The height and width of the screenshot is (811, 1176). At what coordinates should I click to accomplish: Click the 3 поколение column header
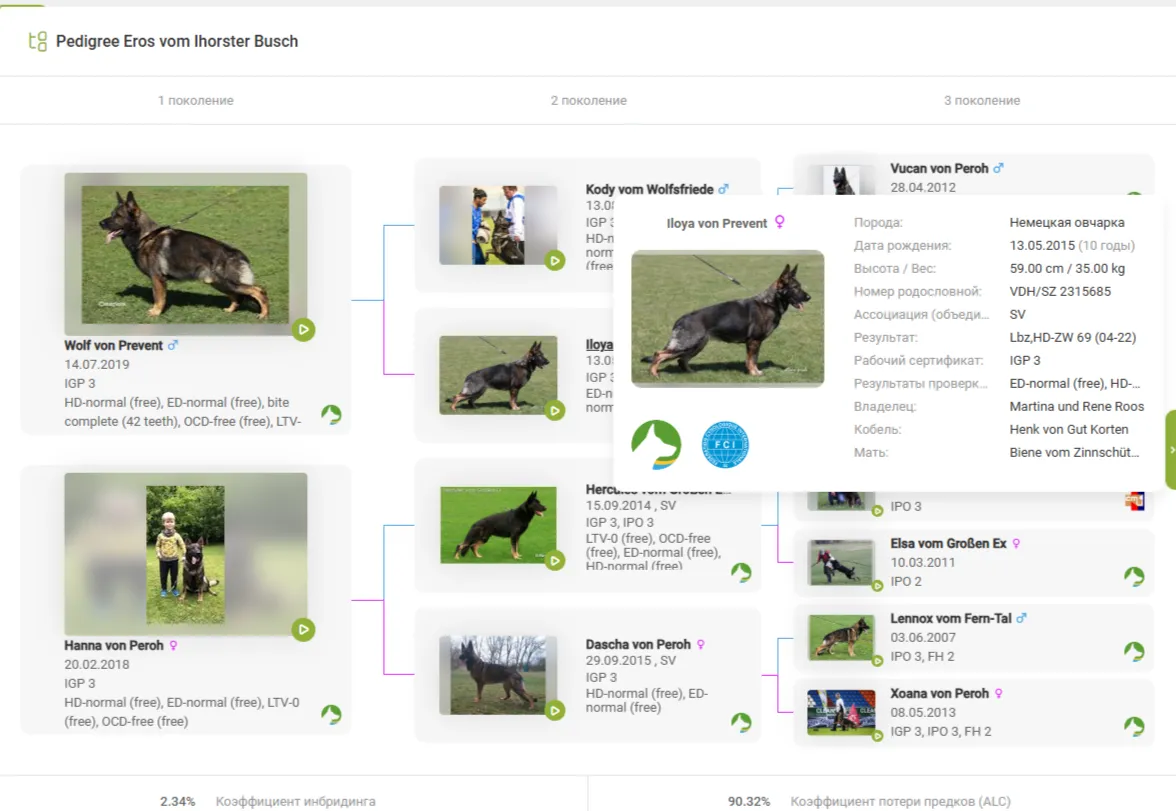[982, 100]
